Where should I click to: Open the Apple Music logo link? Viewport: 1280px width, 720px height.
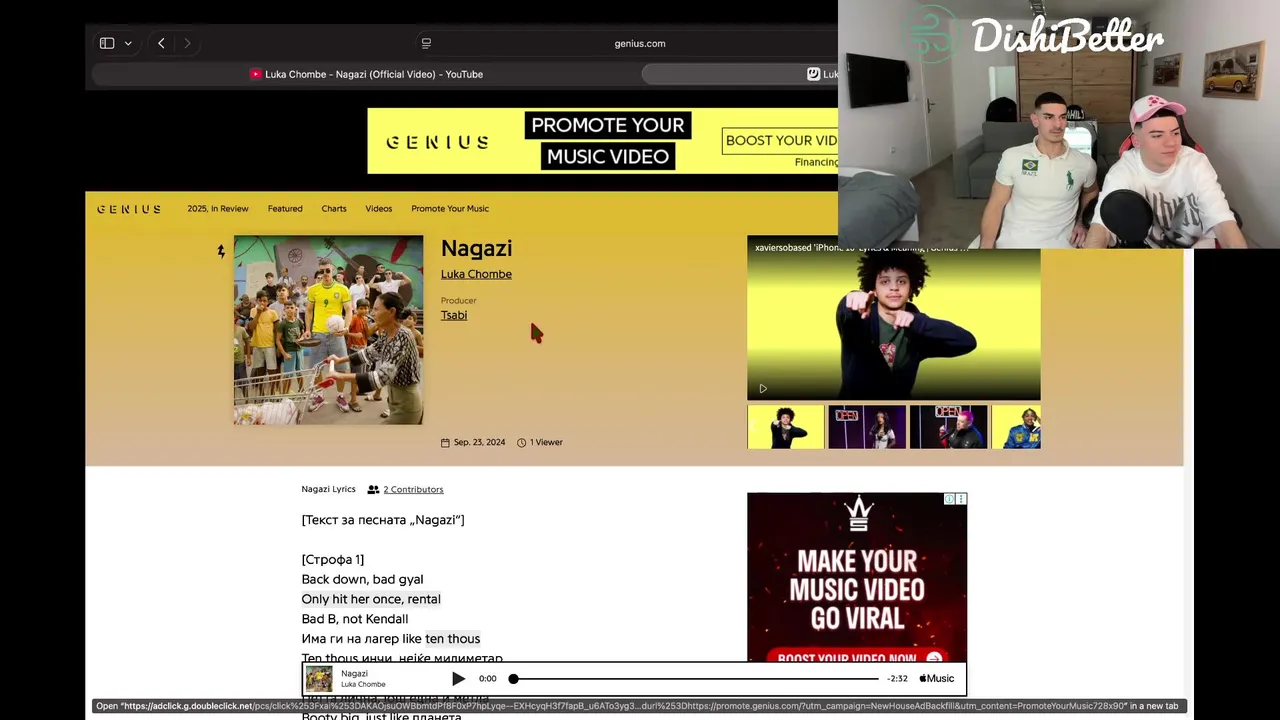937,678
